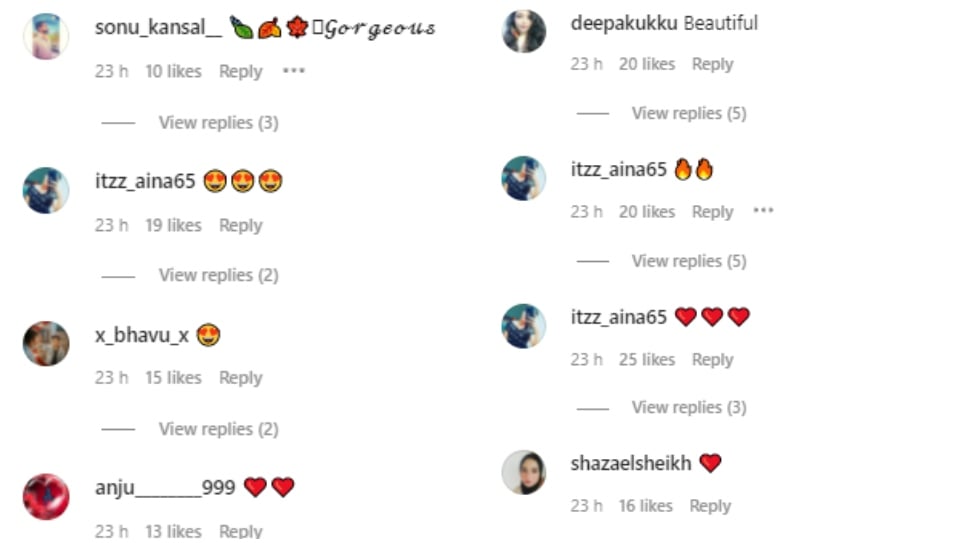Click itzz_aina65 avatar beside heart-eyes comment
Image resolution: width=960 pixels, height=543 pixels.
click(46, 190)
